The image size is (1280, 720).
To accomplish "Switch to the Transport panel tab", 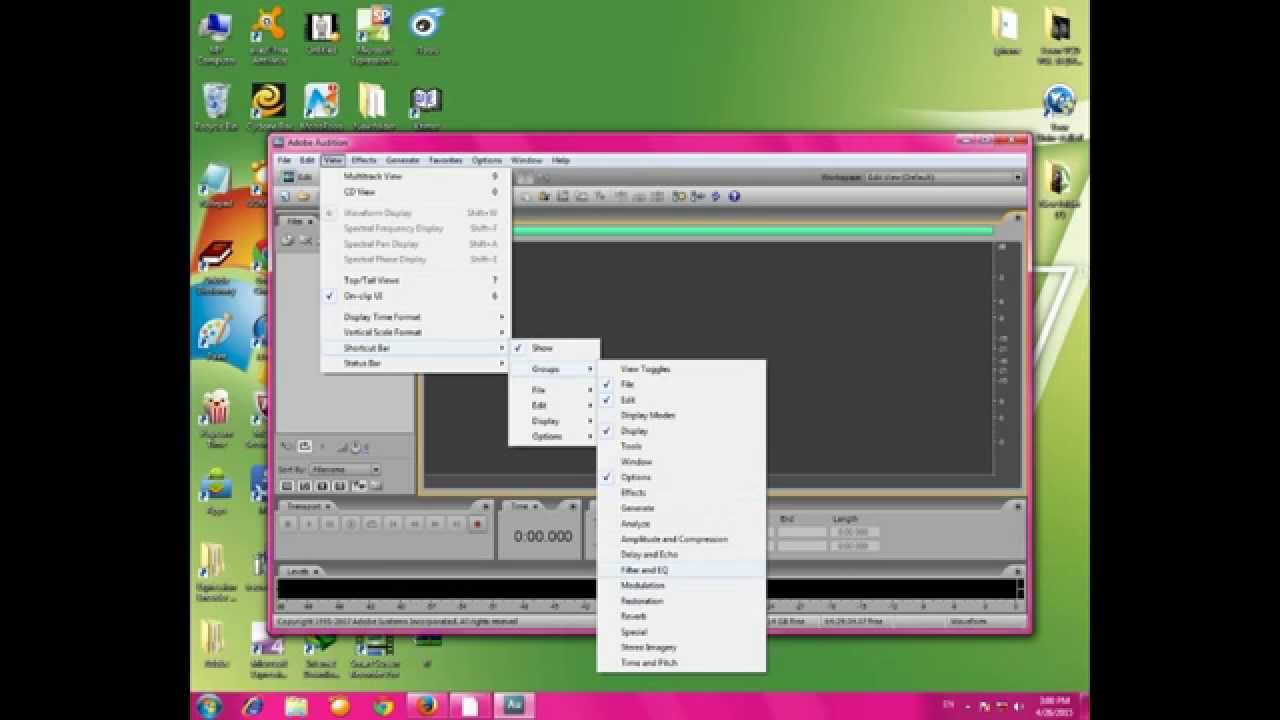I will (x=305, y=506).
